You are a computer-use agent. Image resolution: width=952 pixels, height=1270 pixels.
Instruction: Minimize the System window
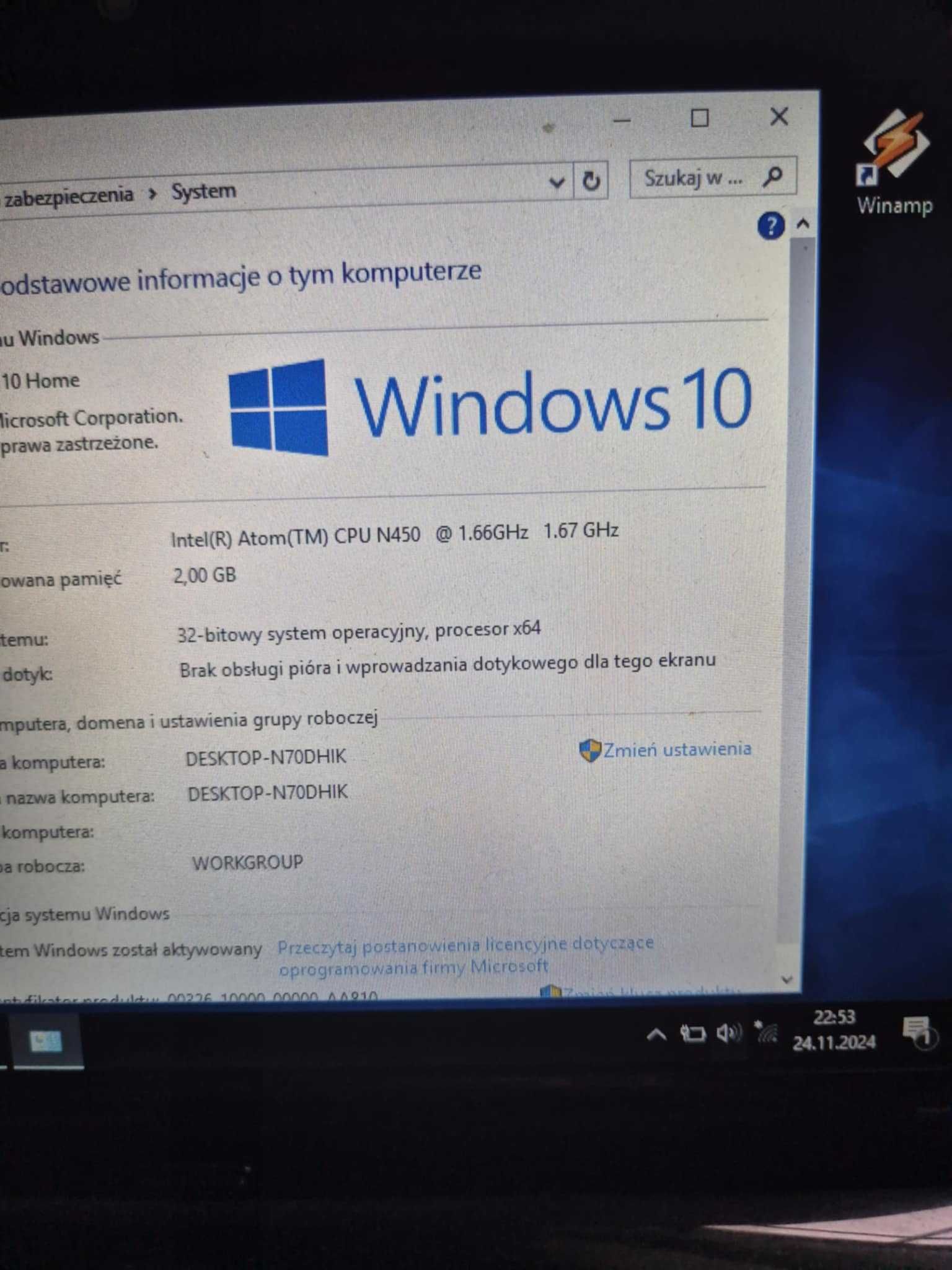622,120
